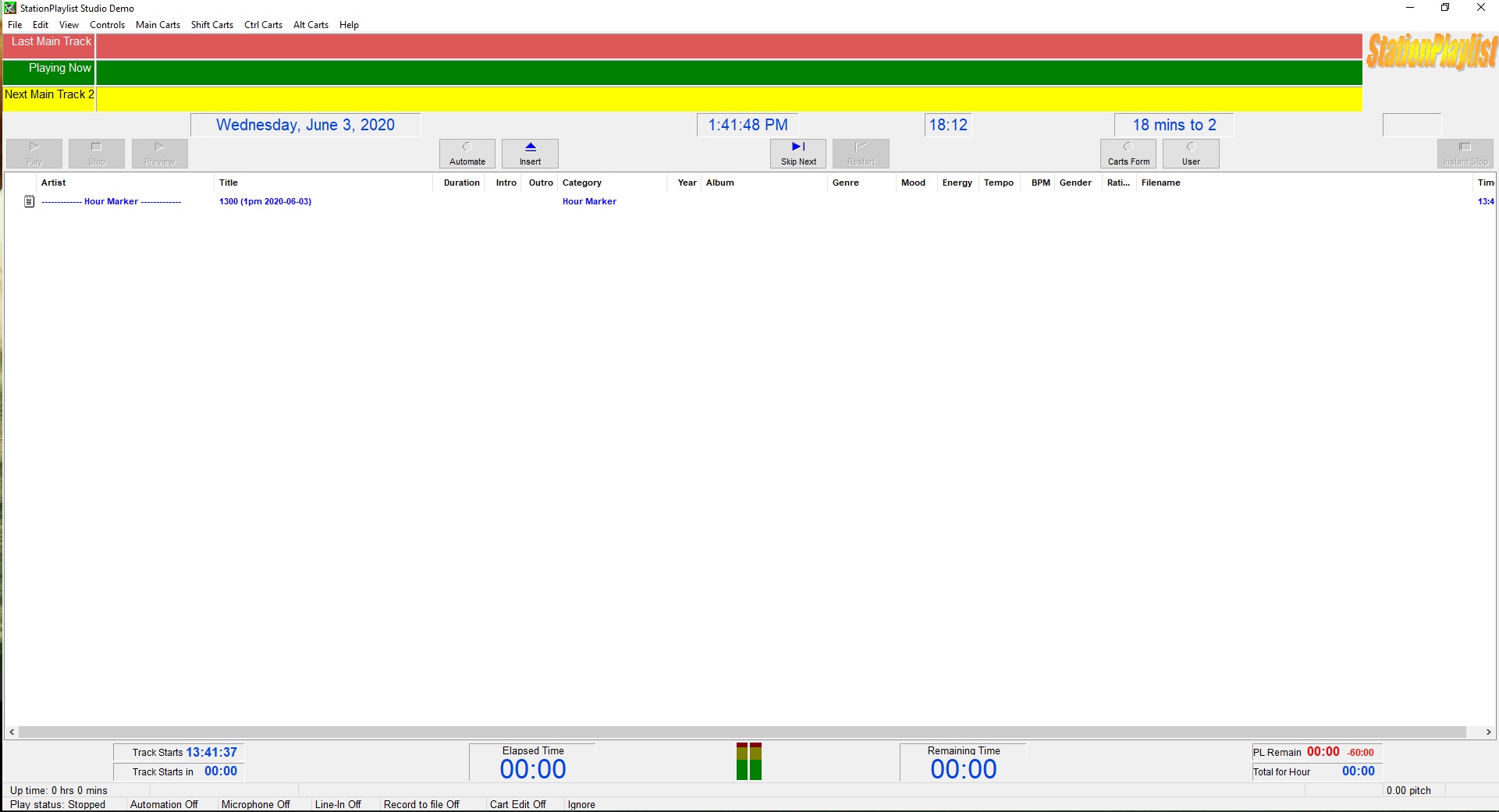Image resolution: width=1499 pixels, height=812 pixels.
Task: Skip to next track with Skip Next
Action: (798, 154)
